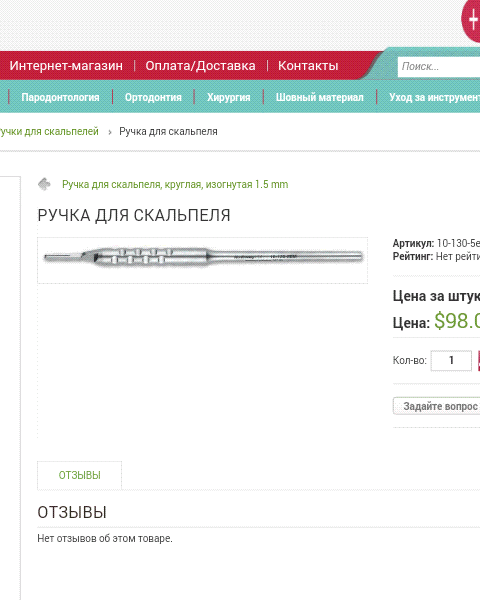
Task: Open the Интернет-магазин menu item
Action: click(x=66, y=66)
